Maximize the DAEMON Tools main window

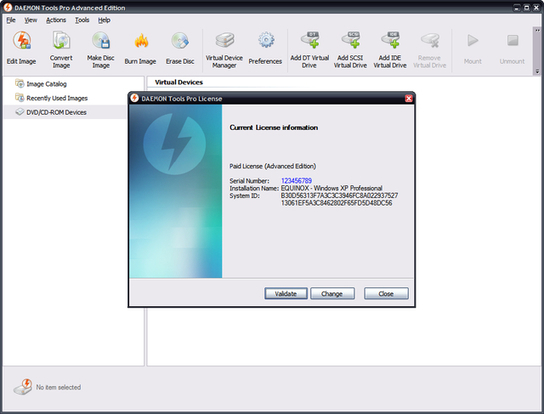[x=527, y=8]
